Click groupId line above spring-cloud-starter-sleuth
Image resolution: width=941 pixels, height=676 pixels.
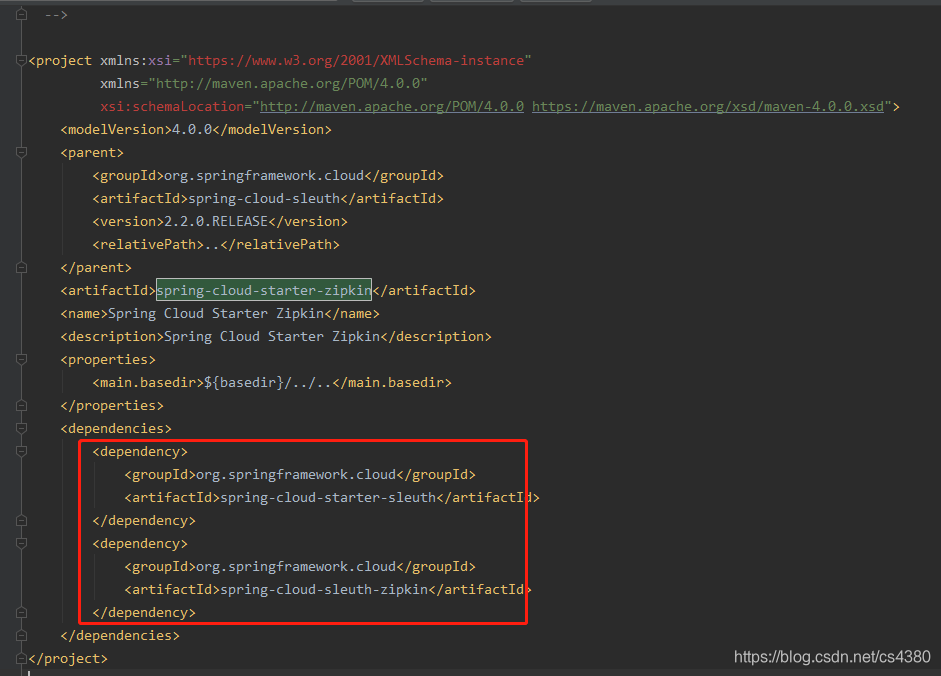pos(300,475)
